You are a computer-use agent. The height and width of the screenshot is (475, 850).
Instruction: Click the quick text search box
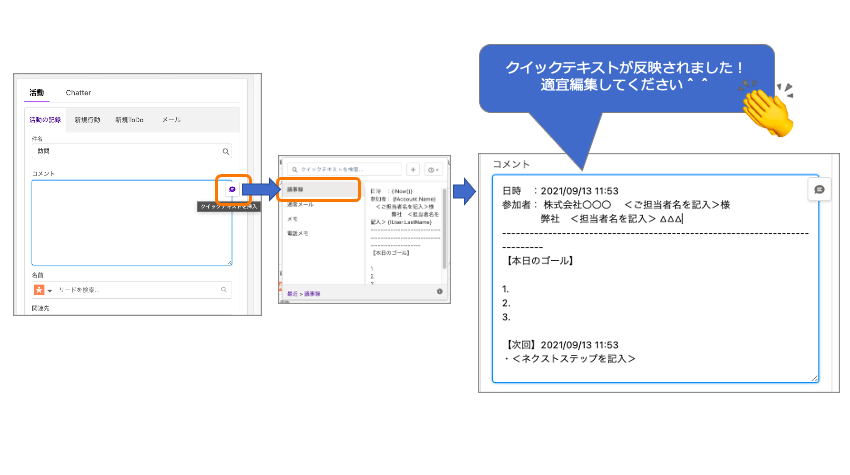click(x=345, y=170)
